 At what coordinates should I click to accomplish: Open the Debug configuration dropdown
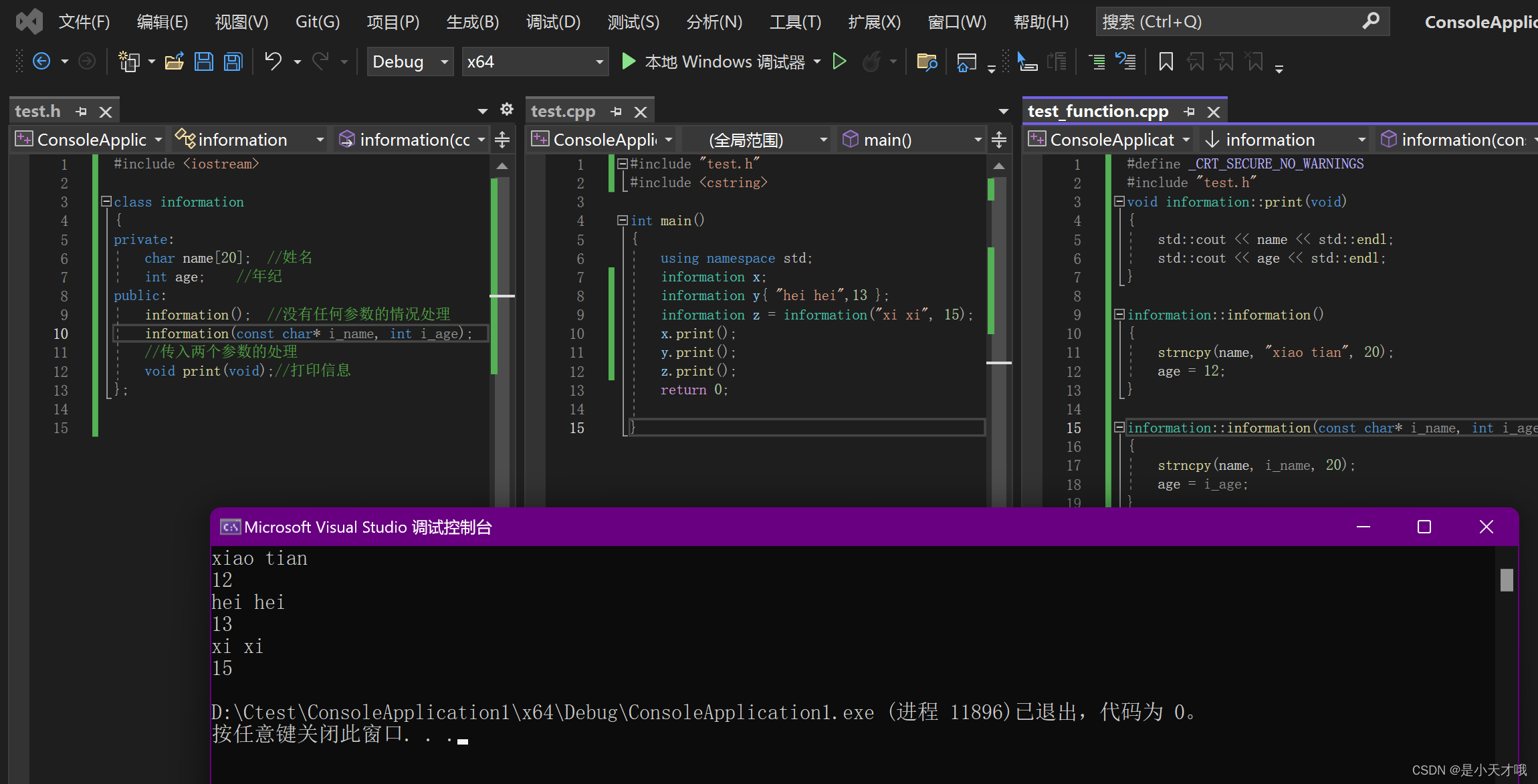click(409, 61)
